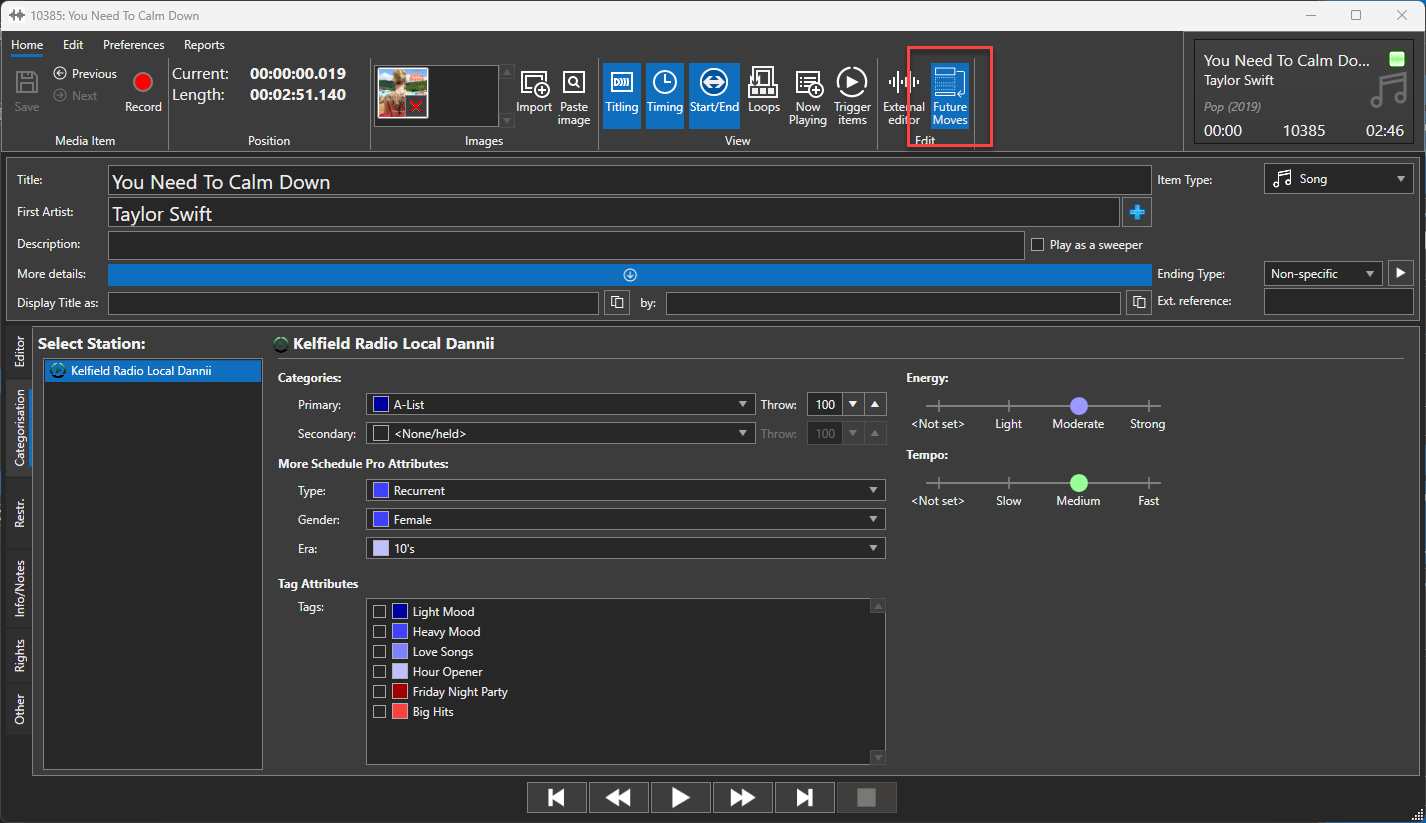Expand the More details bar
This screenshot has width=1426, height=823.
pos(629,275)
